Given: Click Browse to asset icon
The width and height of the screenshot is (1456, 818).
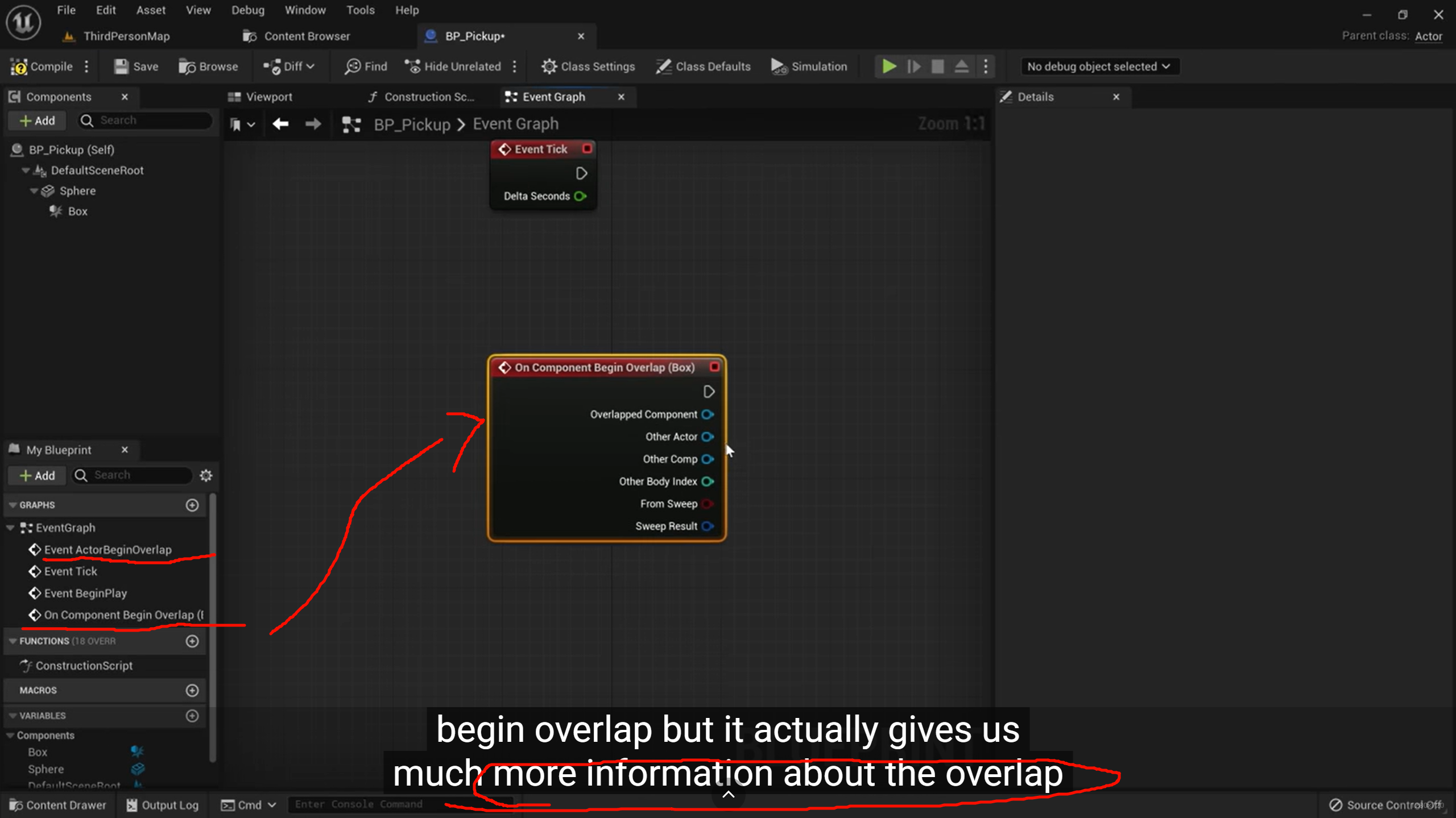Looking at the screenshot, I should (187, 67).
